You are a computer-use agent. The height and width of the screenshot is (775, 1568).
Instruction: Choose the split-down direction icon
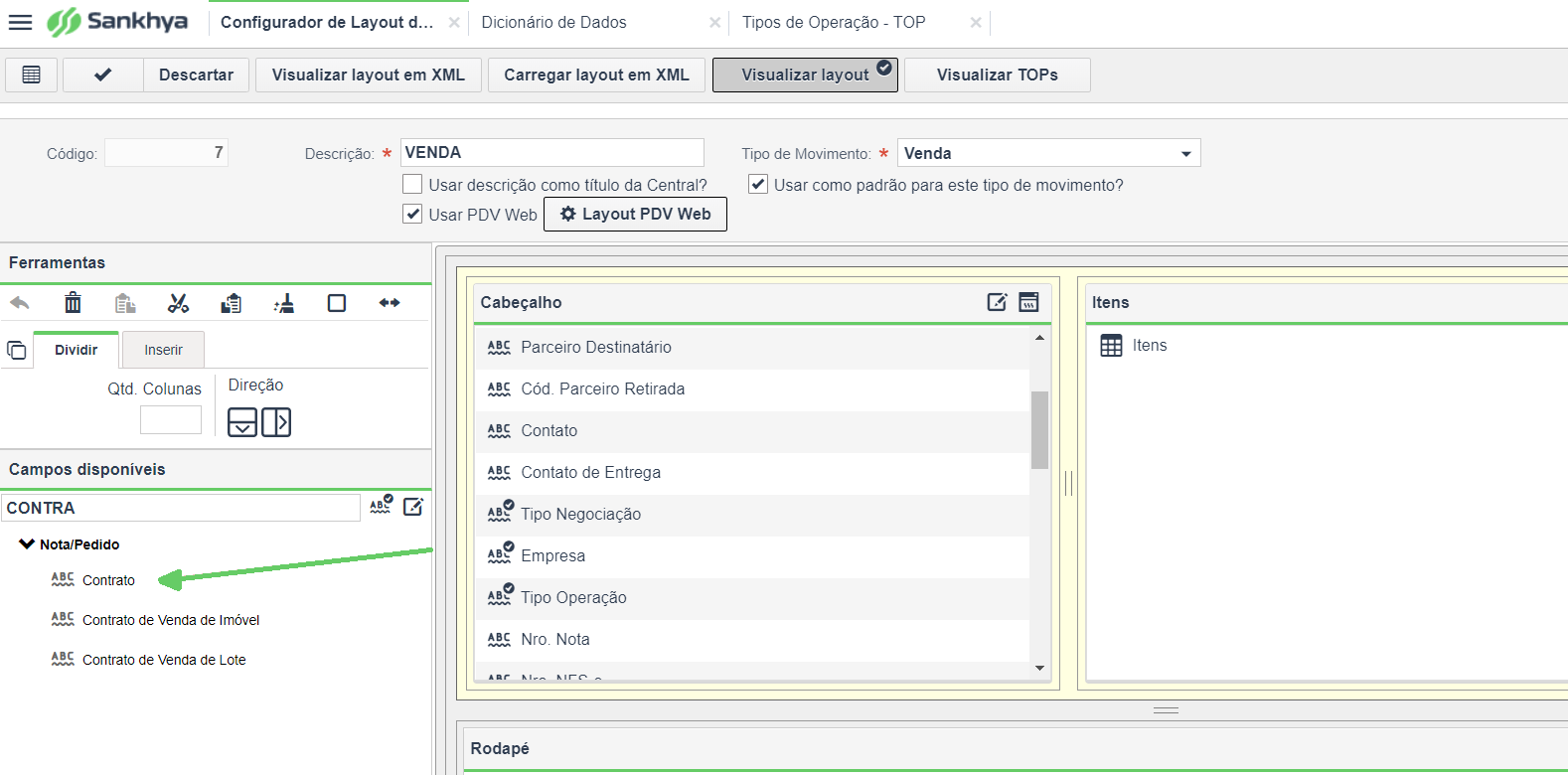(242, 422)
